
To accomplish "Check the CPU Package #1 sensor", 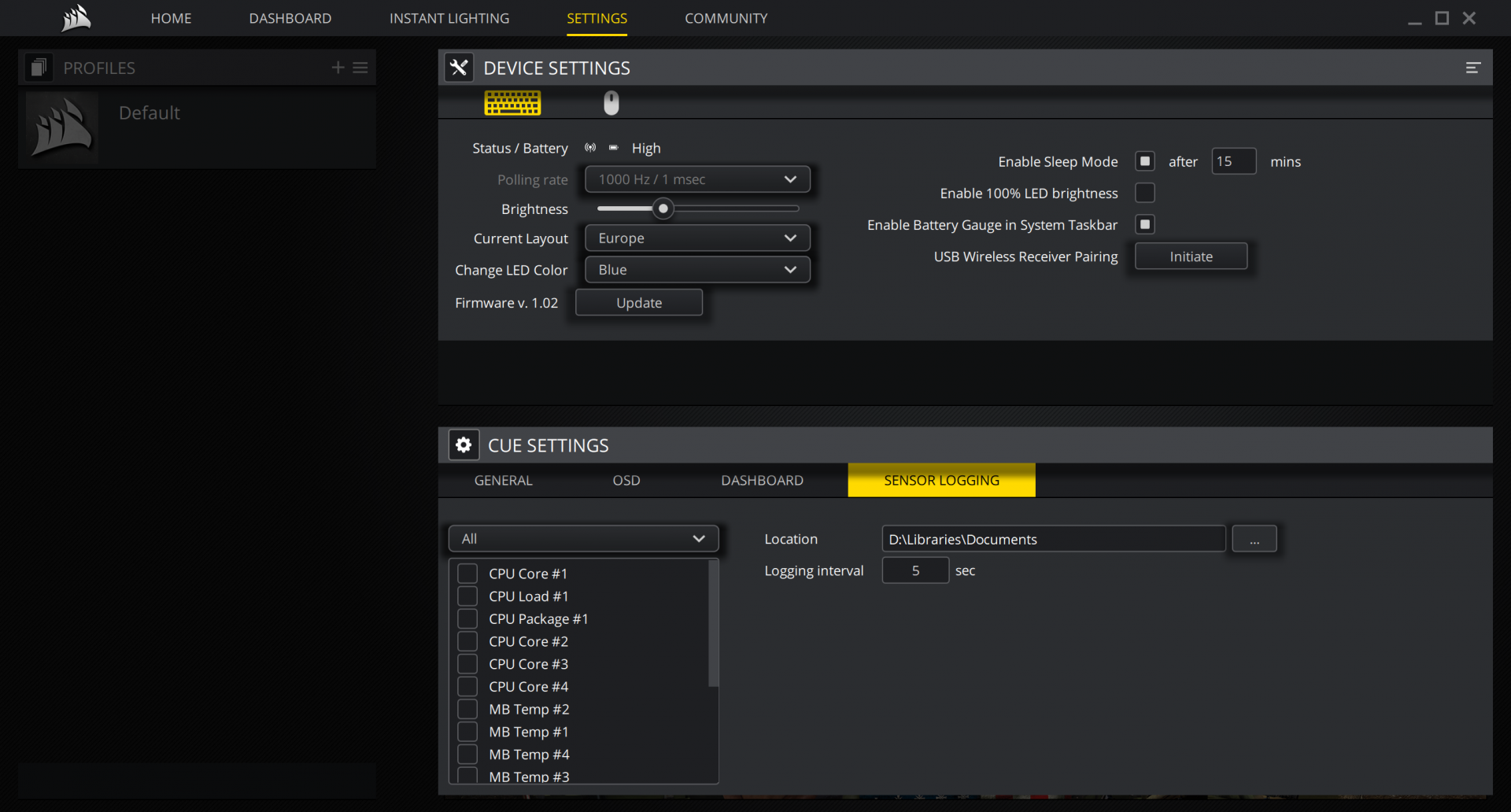I will (x=467, y=619).
